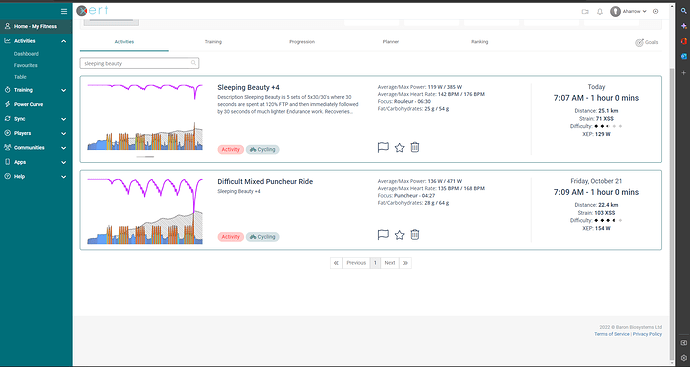Switch to the Progression tab

point(302,42)
